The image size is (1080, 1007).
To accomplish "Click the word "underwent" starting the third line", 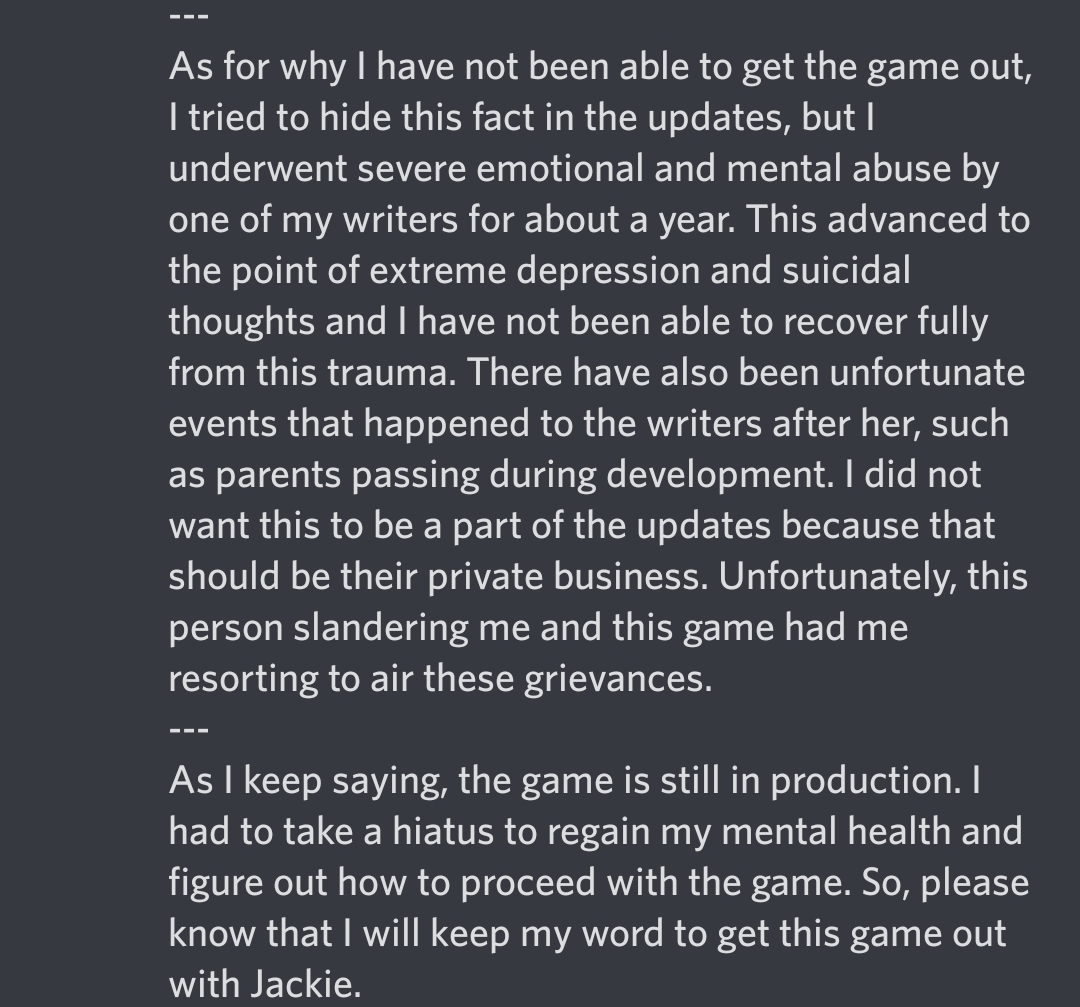I will click(258, 169).
